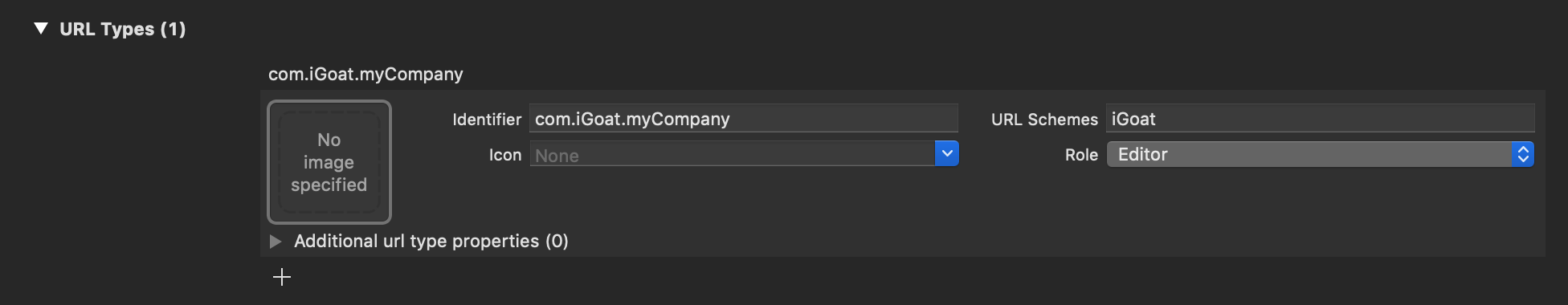The image size is (1568, 305).
Task: Select the text com.iGoat.myCompany in Identifier field
Action: tap(632, 119)
